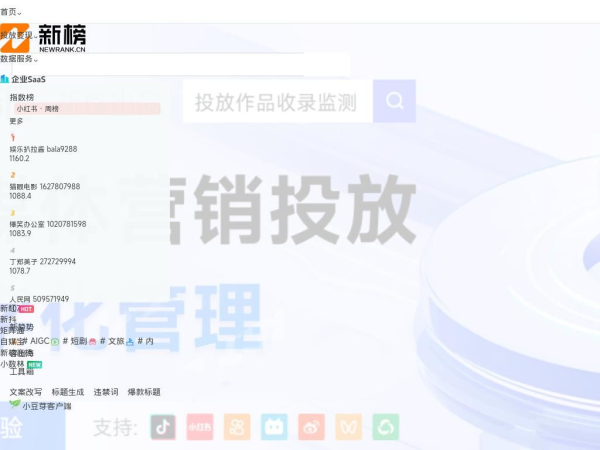Expand the 数据服务 dropdown menu

(x=19, y=59)
